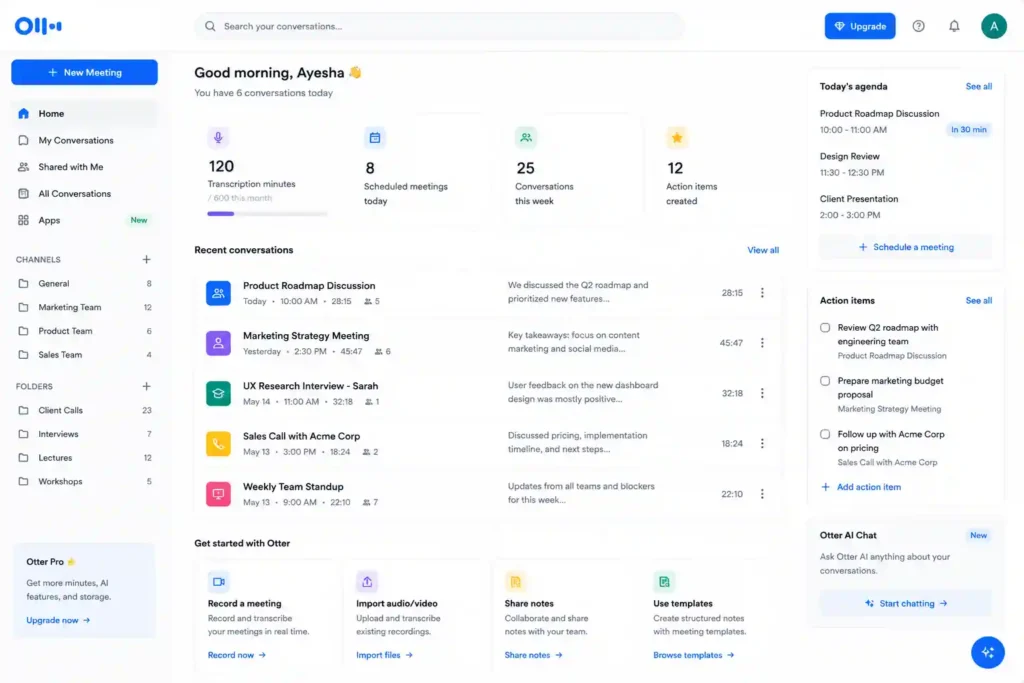Viewport: 1024px width, 683px height.
Task: Click the Use templates icon
Action: click(664, 581)
